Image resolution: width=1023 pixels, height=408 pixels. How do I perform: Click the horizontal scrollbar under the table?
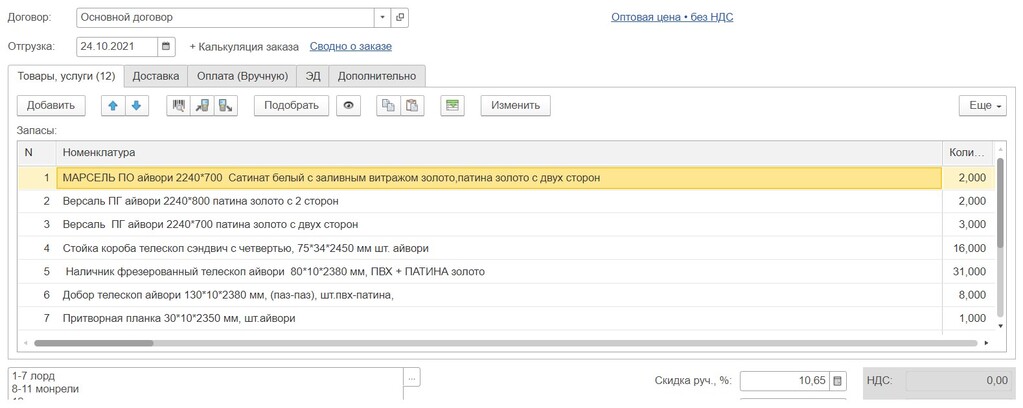click(500, 343)
